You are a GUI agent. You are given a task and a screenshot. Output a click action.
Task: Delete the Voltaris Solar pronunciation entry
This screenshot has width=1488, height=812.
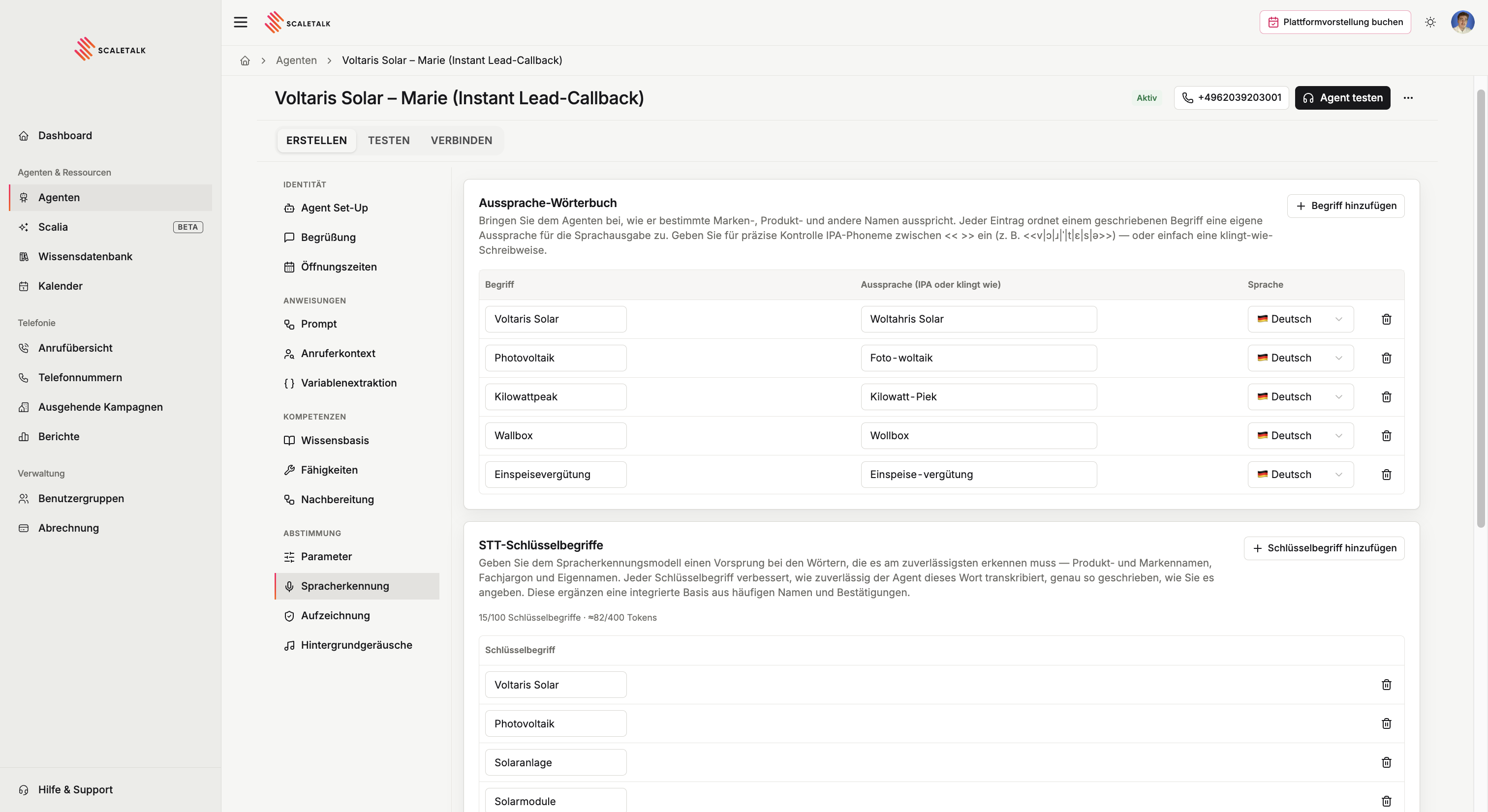tap(1386, 319)
